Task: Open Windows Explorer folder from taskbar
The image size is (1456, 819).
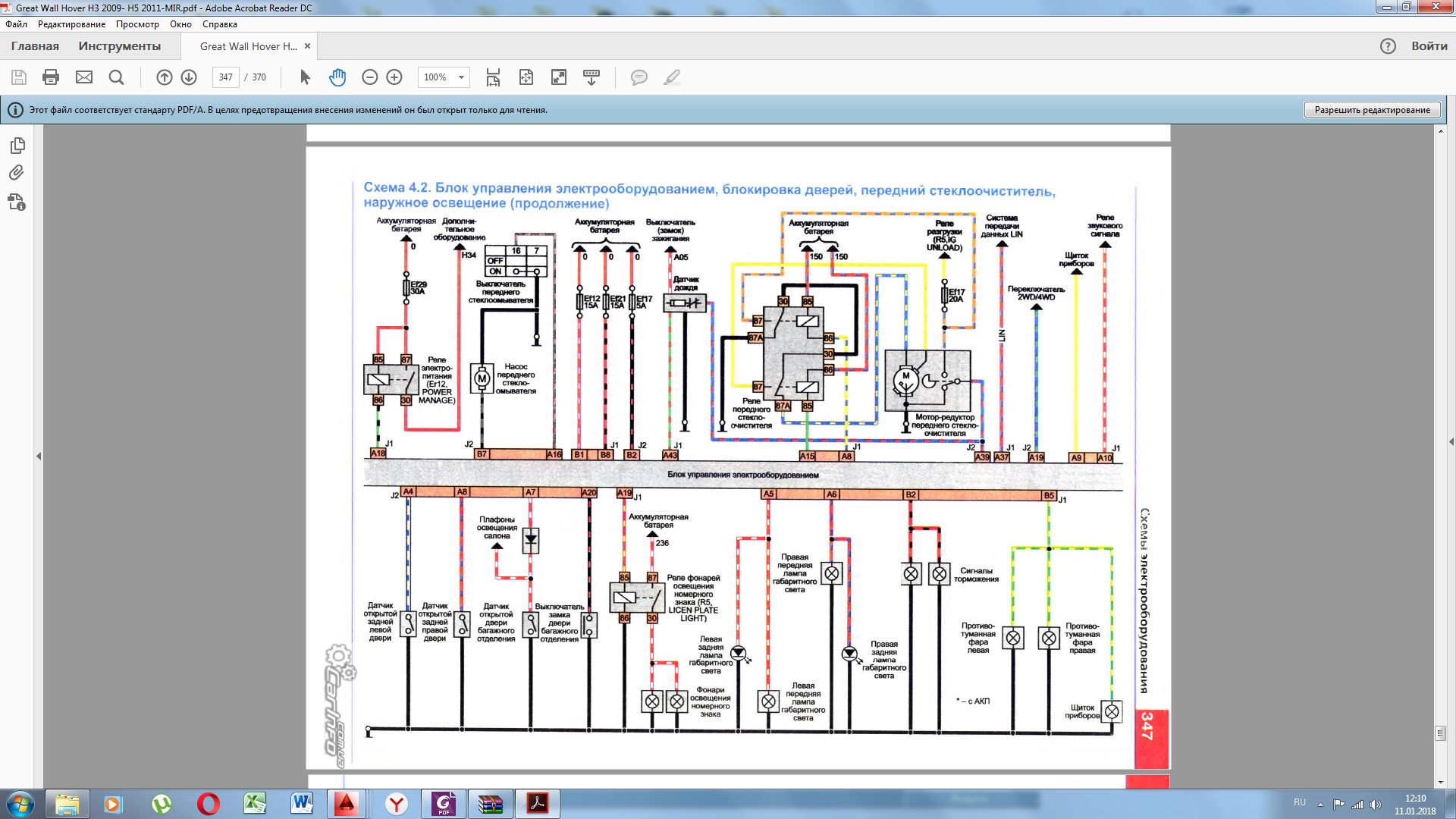Action: pyautogui.click(x=67, y=804)
